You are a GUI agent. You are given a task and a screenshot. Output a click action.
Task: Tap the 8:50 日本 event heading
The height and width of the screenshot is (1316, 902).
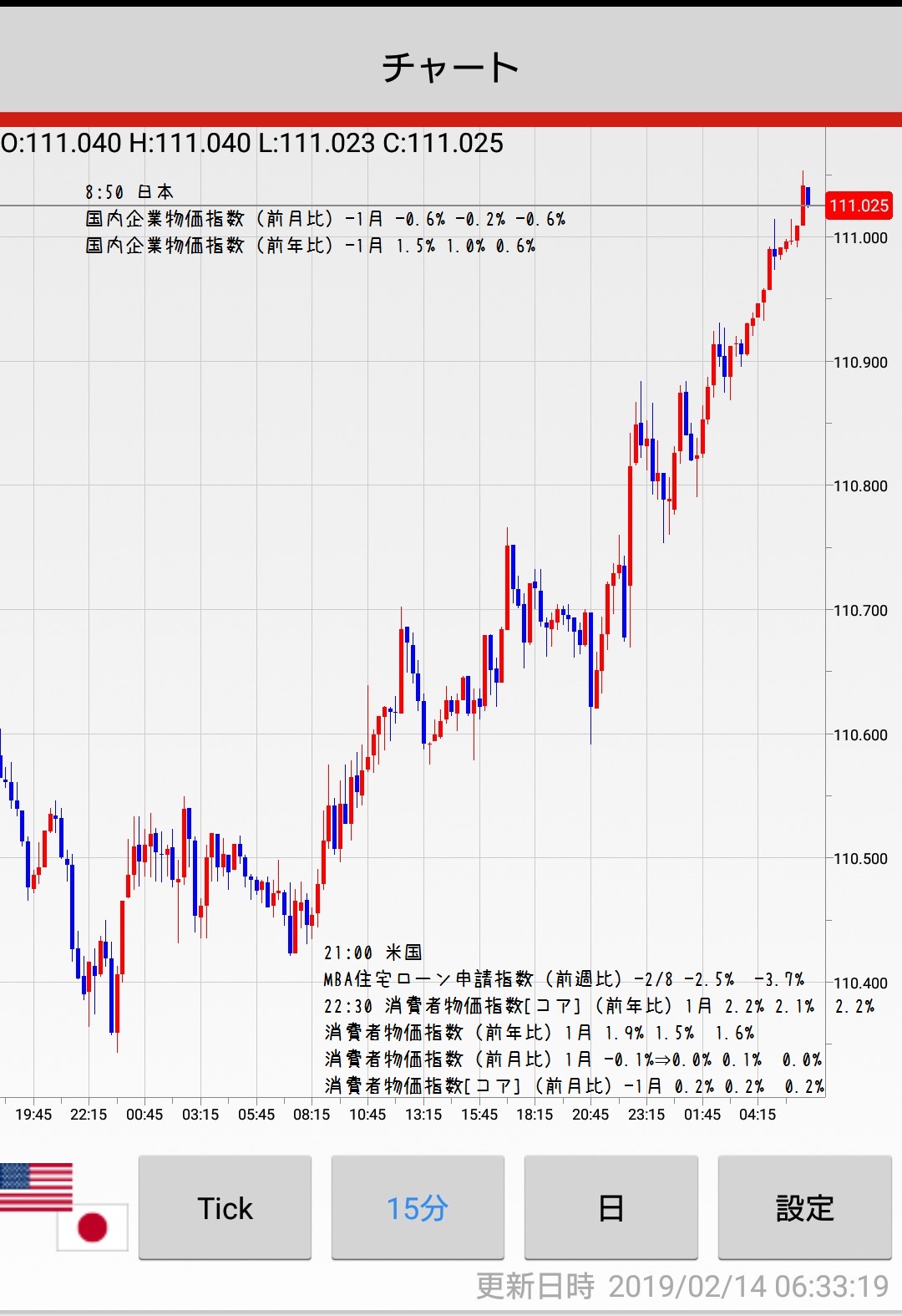(129, 192)
